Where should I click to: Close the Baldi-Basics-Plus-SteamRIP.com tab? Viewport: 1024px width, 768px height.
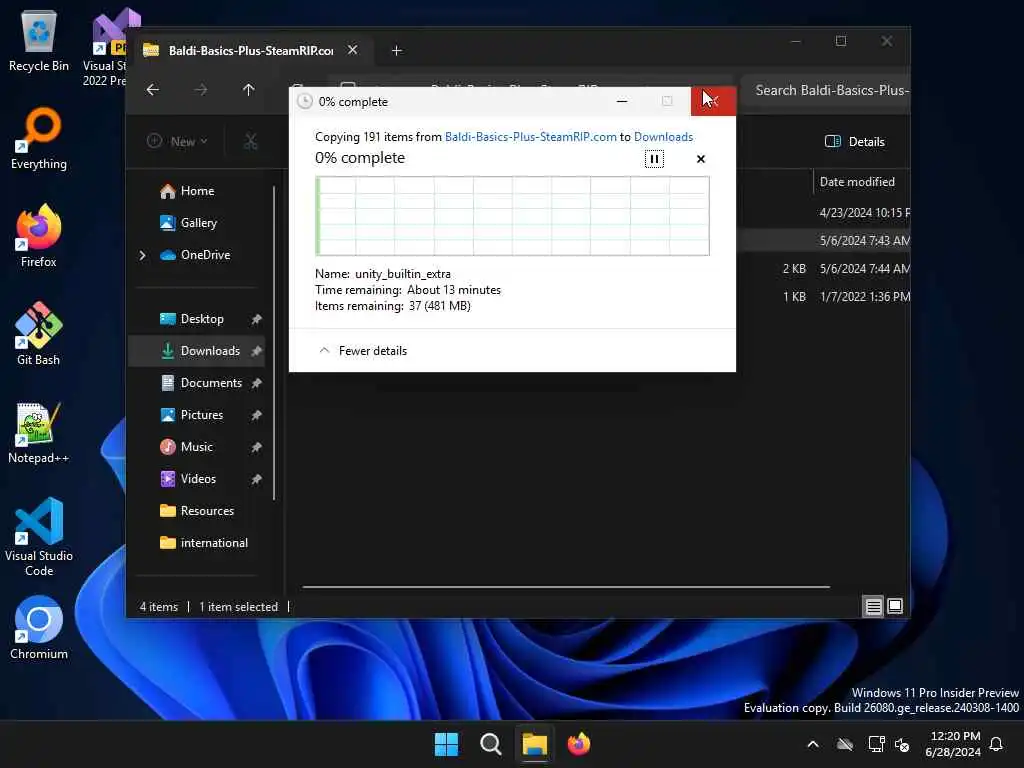coord(353,50)
